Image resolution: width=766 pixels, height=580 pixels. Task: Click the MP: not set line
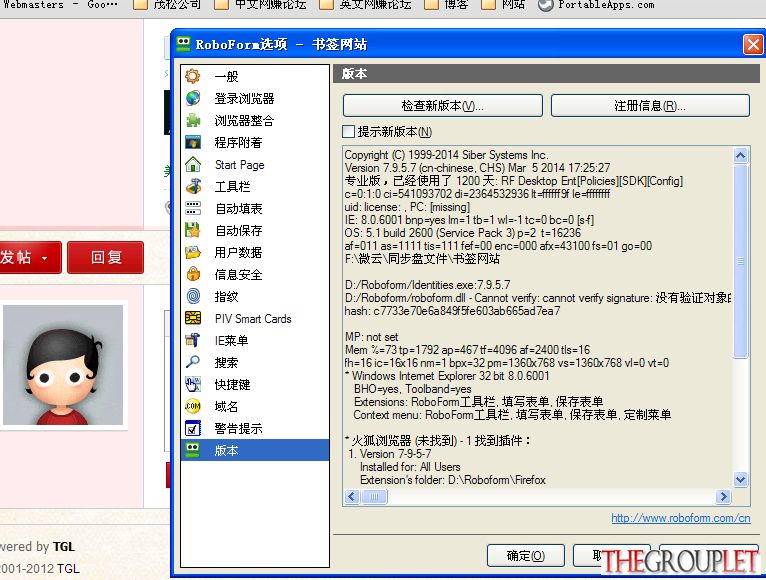(x=371, y=337)
